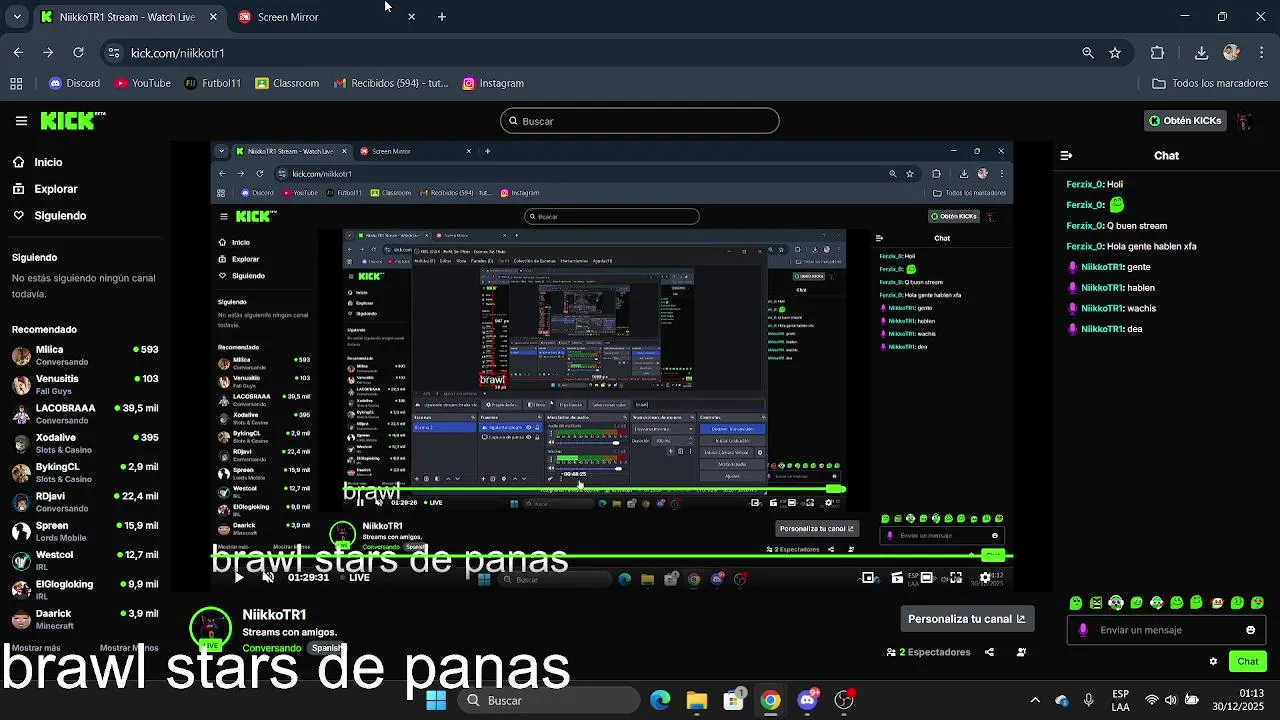Open the Discord bookmark
The height and width of the screenshot is (720, 1280).
tap(75, 83)
